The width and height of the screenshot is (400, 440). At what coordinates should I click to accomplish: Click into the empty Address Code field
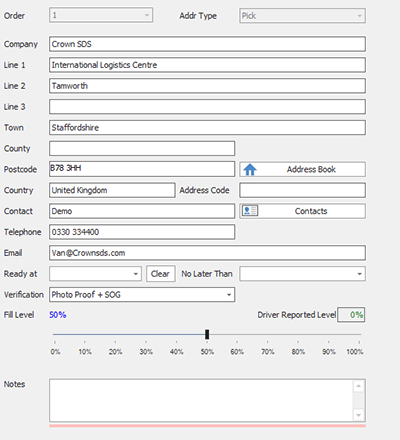pos(302,190)
